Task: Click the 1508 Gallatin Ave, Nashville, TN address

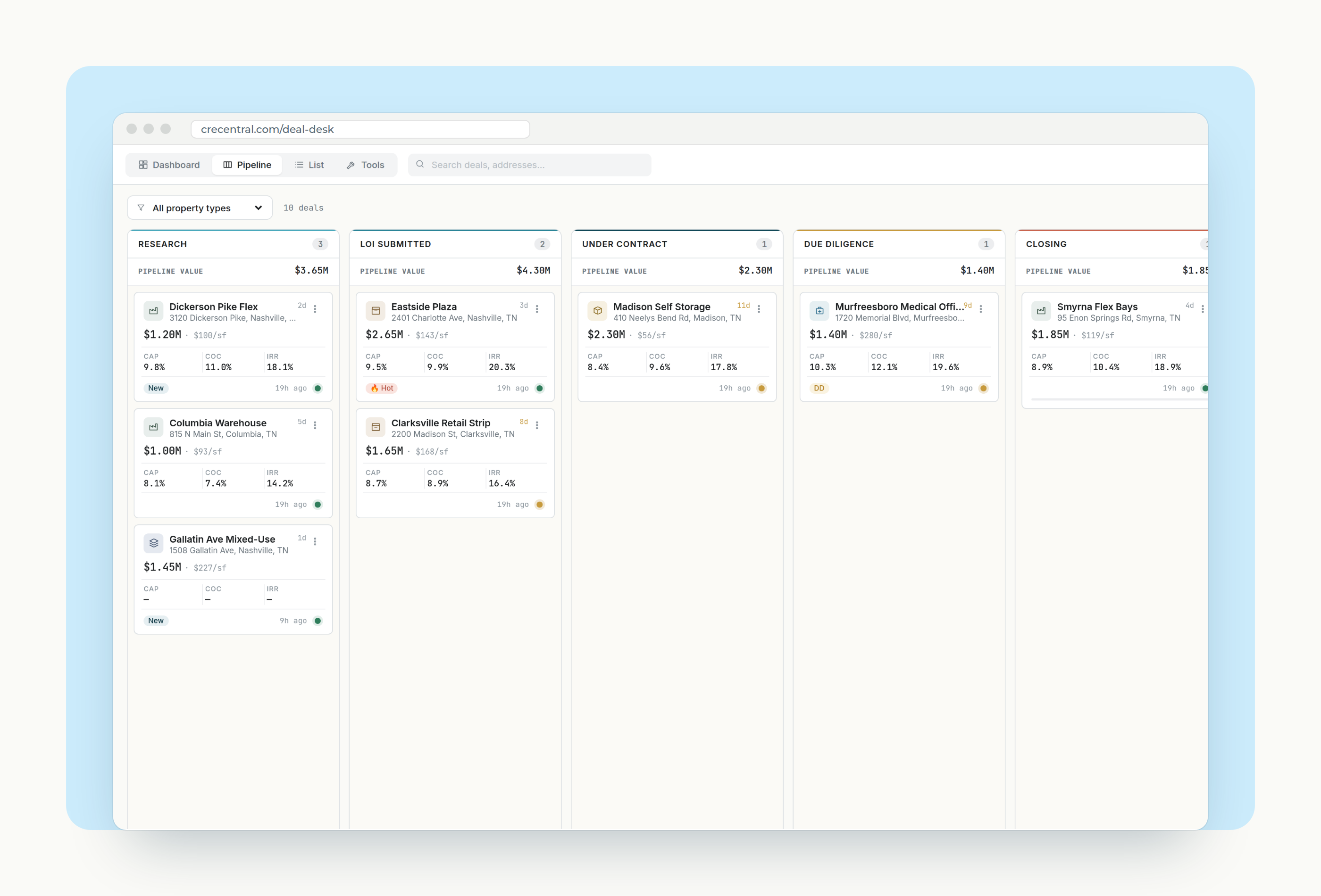Action: [228, 550]
